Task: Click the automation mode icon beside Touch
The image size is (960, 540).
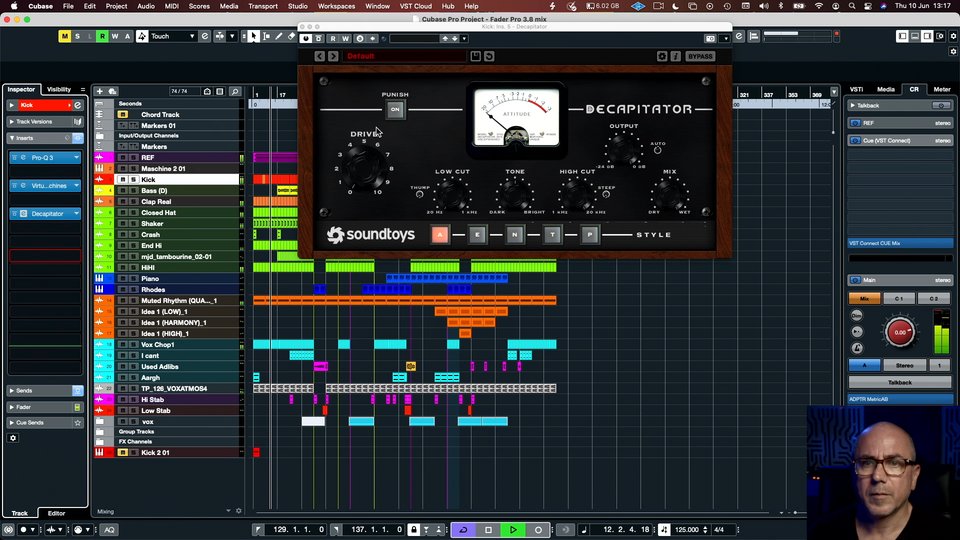Action: pyautogui.click(x=142, y=37)
